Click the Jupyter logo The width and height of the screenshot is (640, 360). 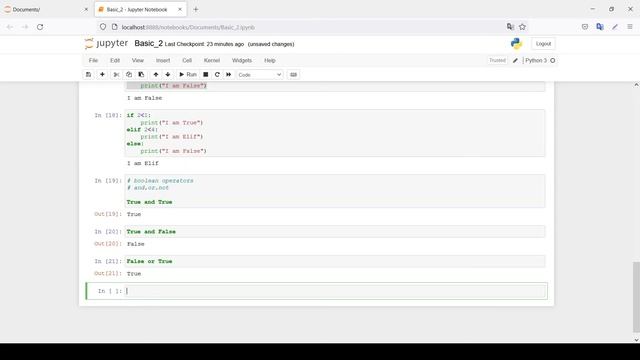106,43
